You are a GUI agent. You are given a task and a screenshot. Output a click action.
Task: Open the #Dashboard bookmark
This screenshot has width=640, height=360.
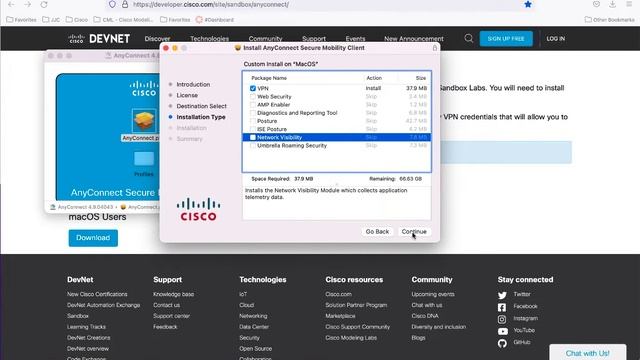pos(215,20)
